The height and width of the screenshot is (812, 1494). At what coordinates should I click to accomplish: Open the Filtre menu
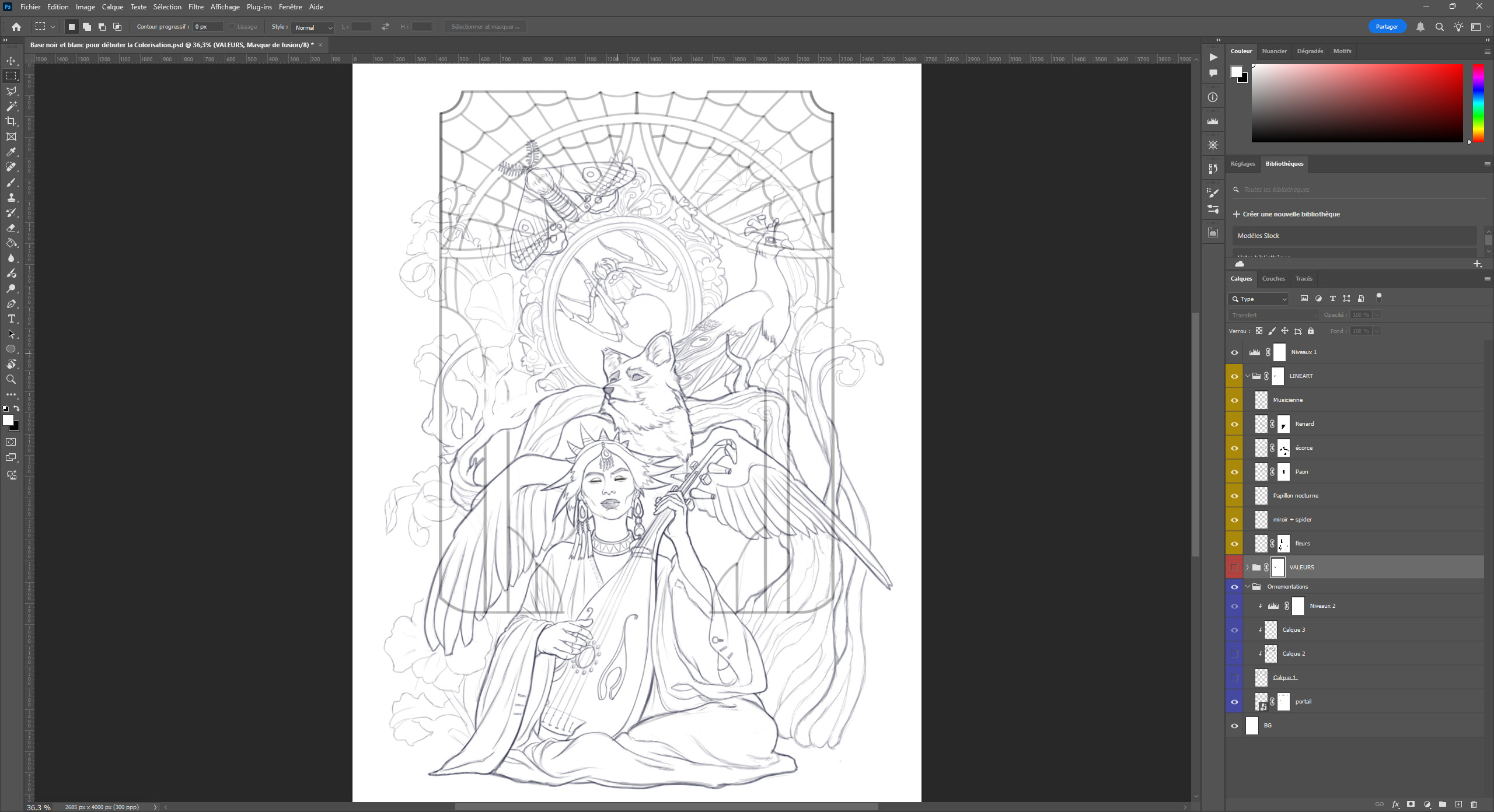point(196,7)
